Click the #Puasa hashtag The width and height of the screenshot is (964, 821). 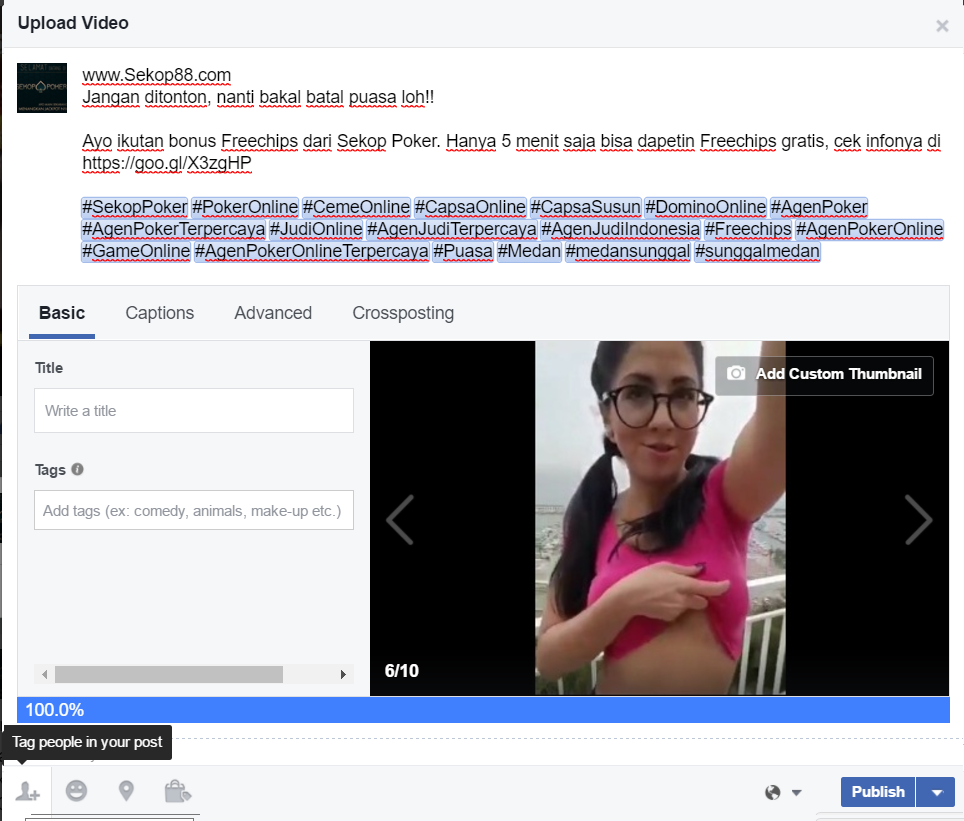click(x=463, y=252)
